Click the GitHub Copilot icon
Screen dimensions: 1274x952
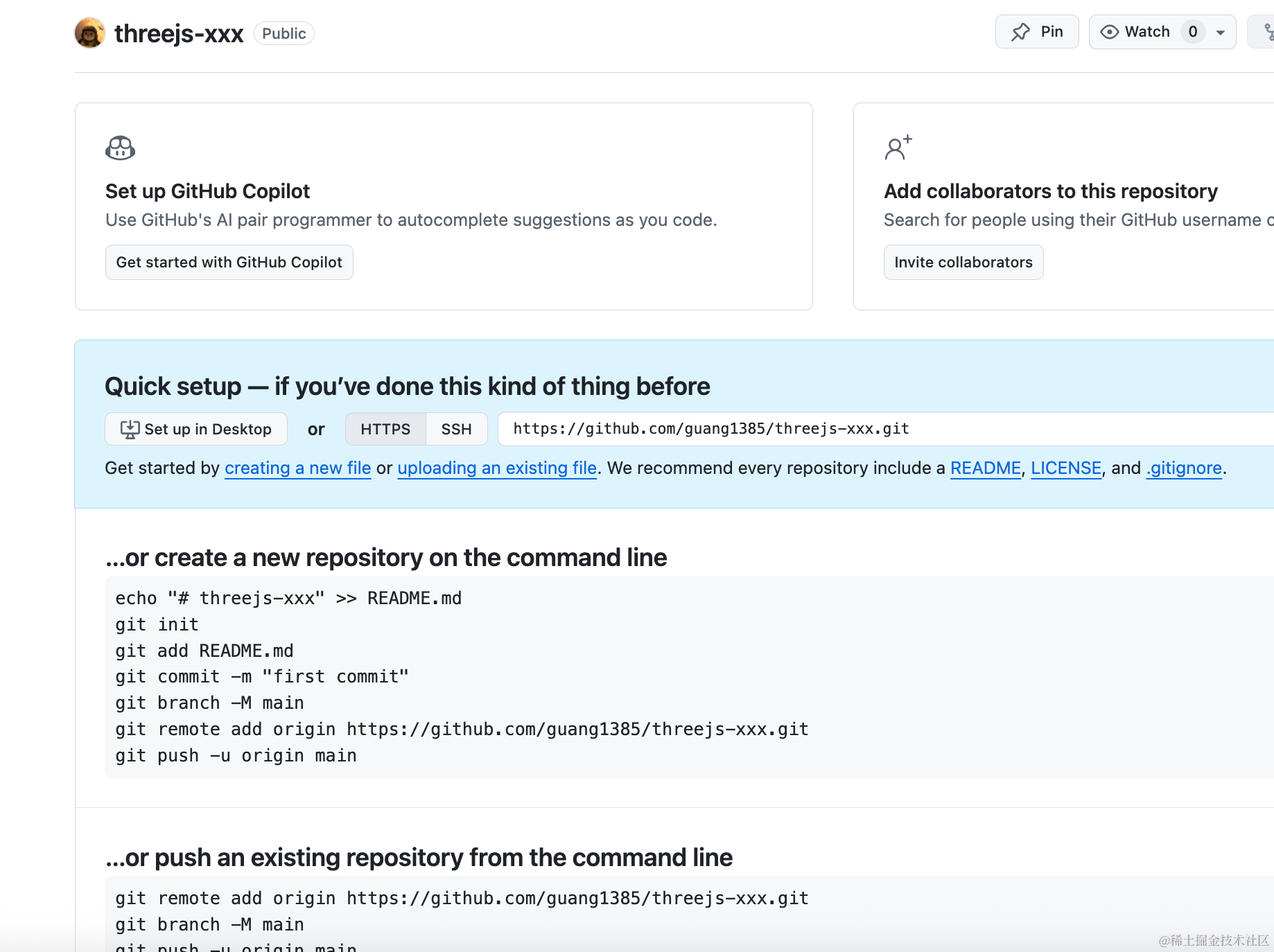[x=120, y=148]
